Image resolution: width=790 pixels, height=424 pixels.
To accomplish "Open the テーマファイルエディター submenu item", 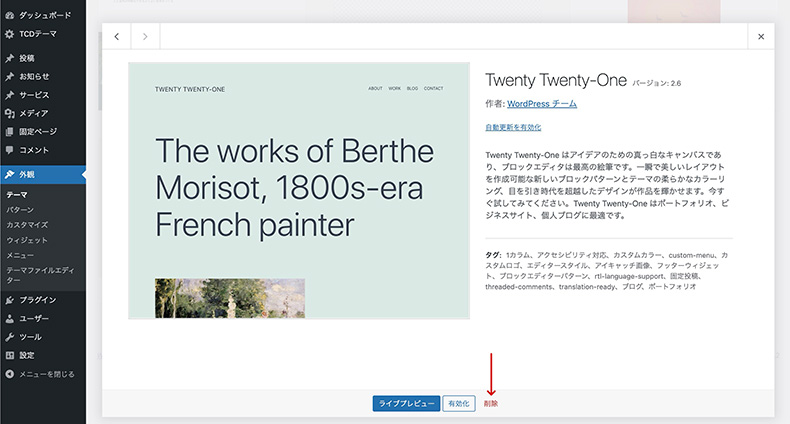I will click(x=40, y=275).
